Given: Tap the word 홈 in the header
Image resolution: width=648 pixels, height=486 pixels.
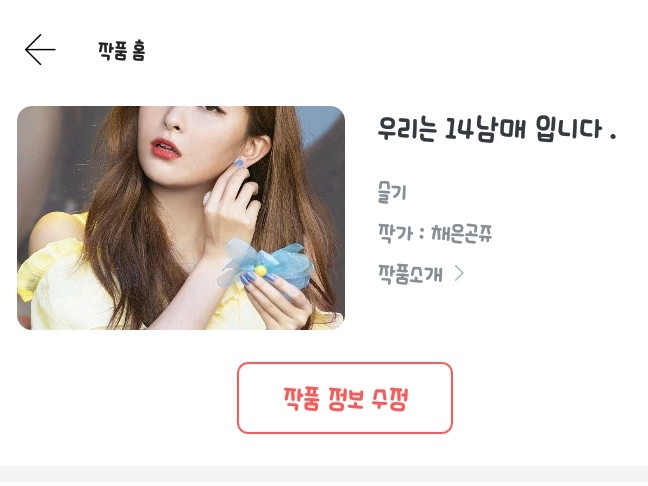Looking at the screenshot, I should 138,52.
